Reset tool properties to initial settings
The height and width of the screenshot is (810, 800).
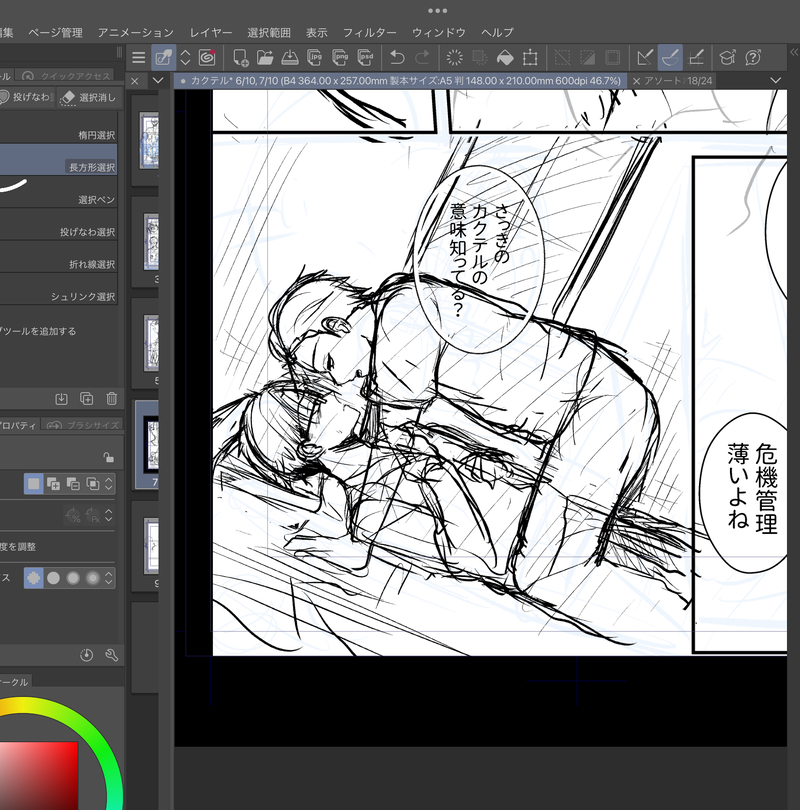[x=86, y=656]
